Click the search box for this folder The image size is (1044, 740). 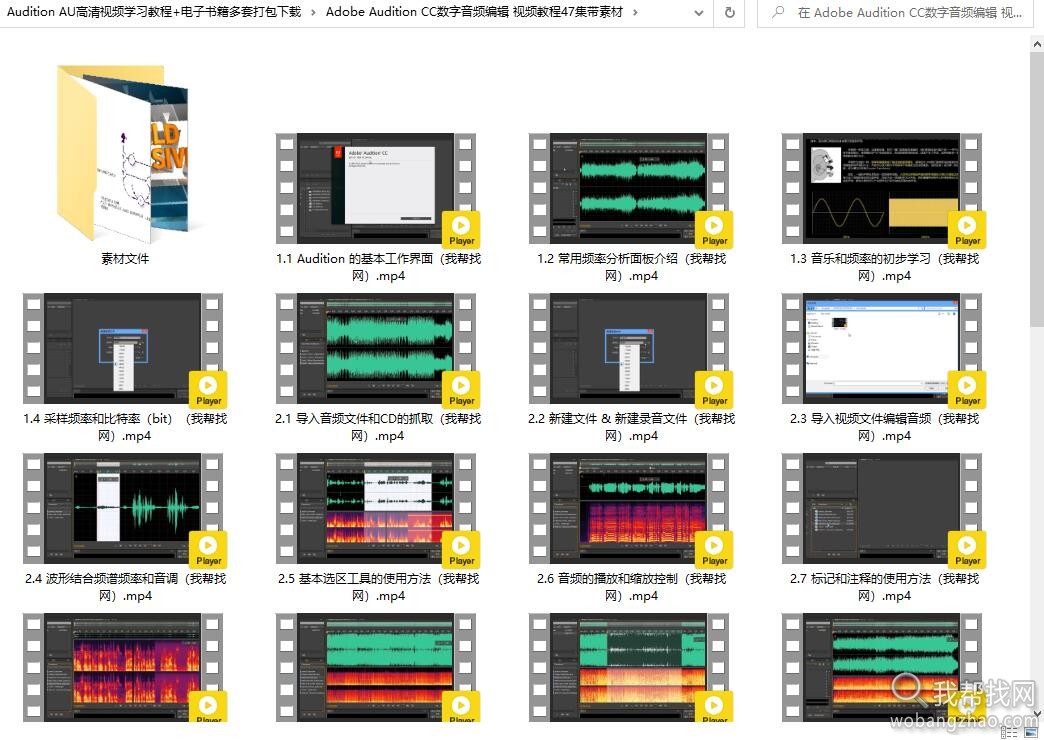click(895, 12)
